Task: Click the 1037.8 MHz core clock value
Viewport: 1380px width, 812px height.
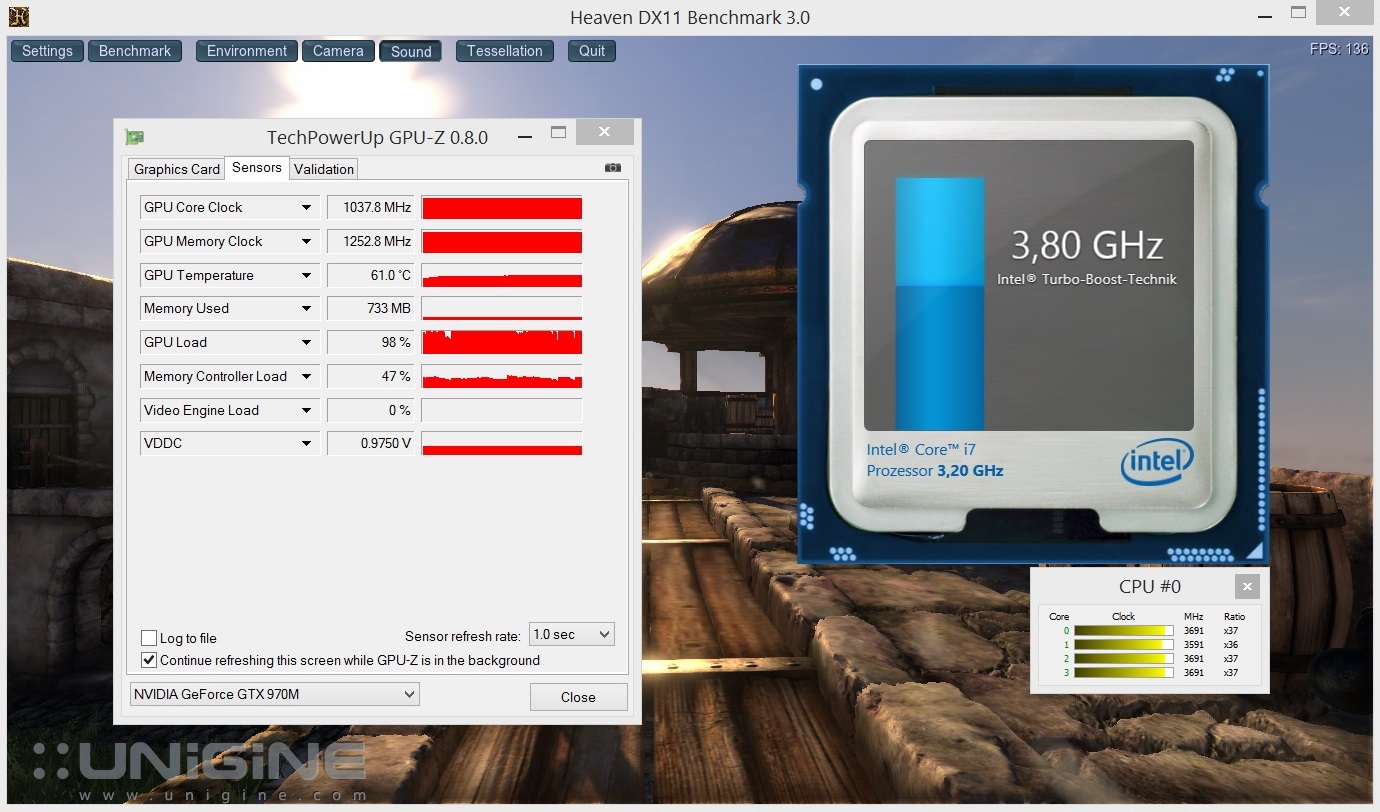Action: pyautogui.click(x=371, y=207)
